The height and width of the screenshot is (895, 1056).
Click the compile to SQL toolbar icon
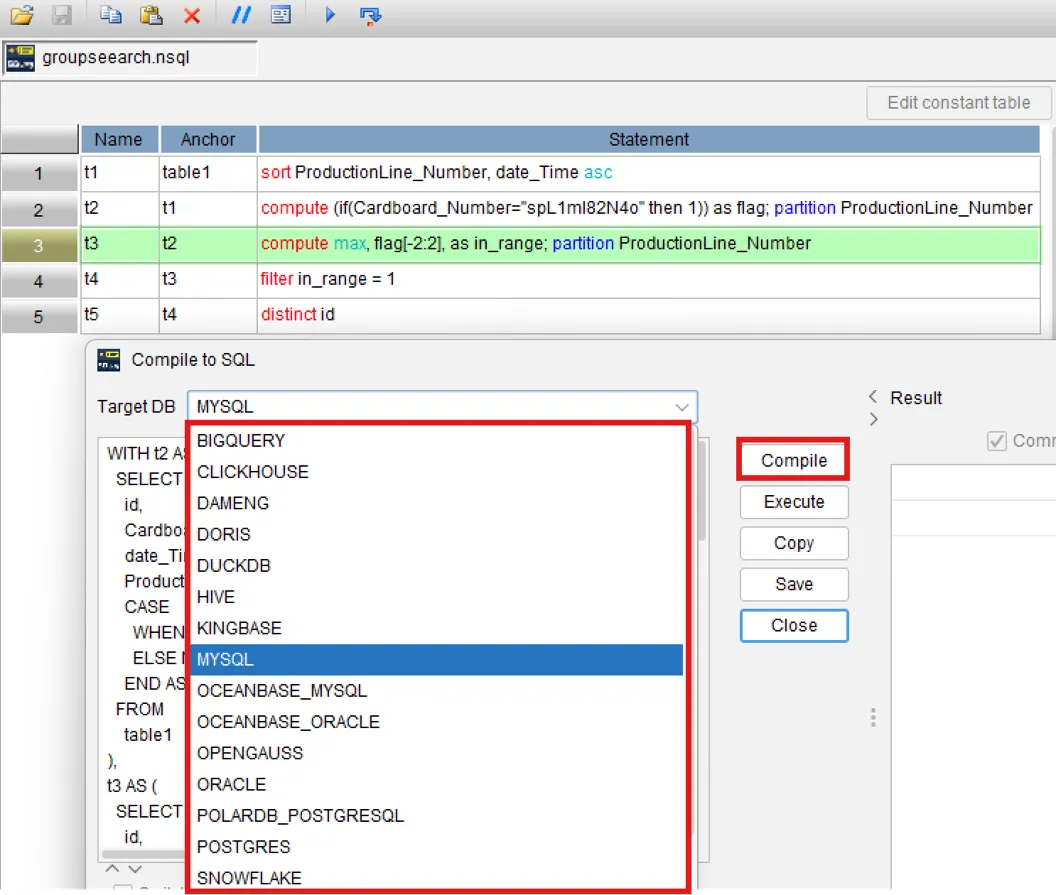pos(370,15)
